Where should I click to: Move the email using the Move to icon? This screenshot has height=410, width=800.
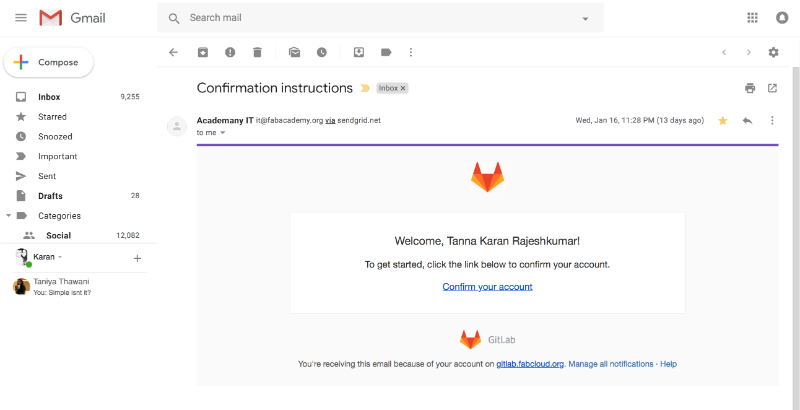[359, 52]
